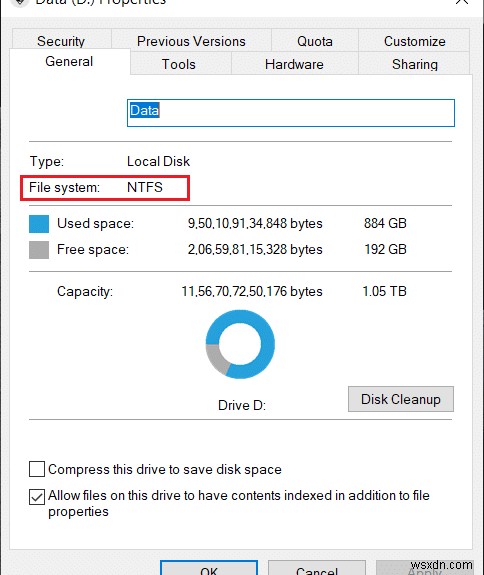
Task: Click the gray Free space color square
Action: [x=39, y=250]
